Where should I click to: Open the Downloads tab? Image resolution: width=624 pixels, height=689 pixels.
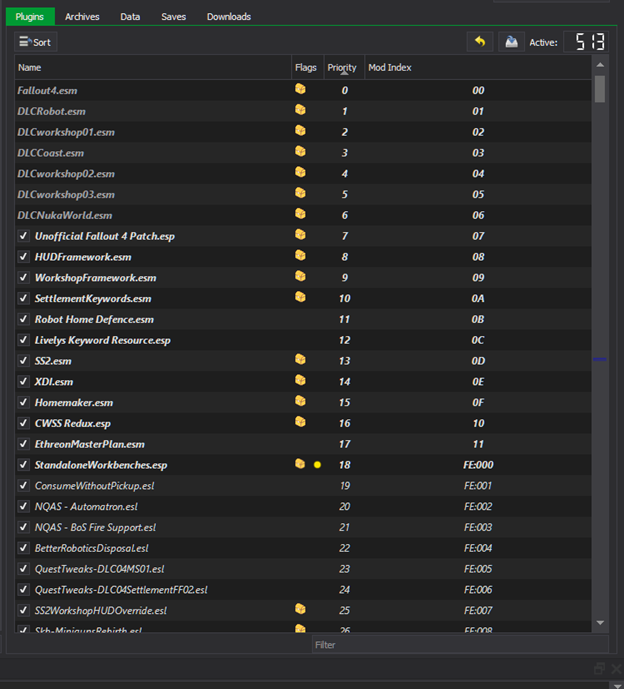(x=229, y=17)
